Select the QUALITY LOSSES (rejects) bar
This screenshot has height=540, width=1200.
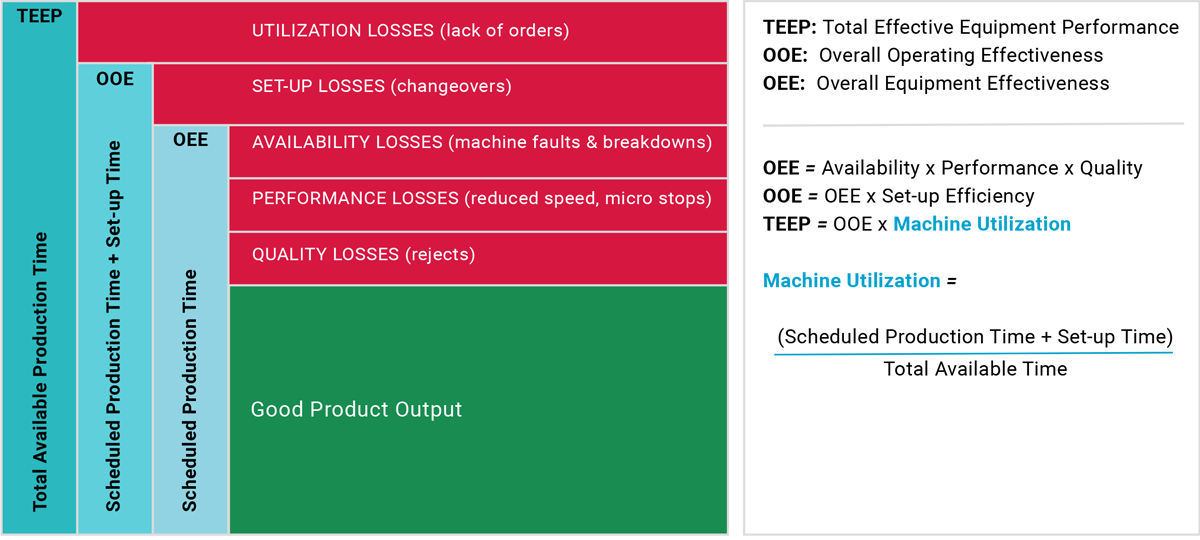pyautogui.click(x=478, y=258)
